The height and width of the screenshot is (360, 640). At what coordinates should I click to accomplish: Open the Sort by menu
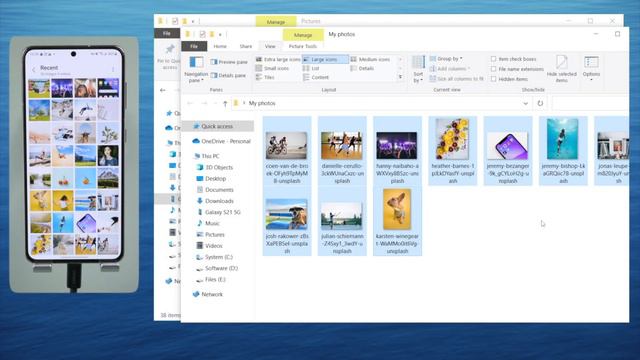click(418, 69)
